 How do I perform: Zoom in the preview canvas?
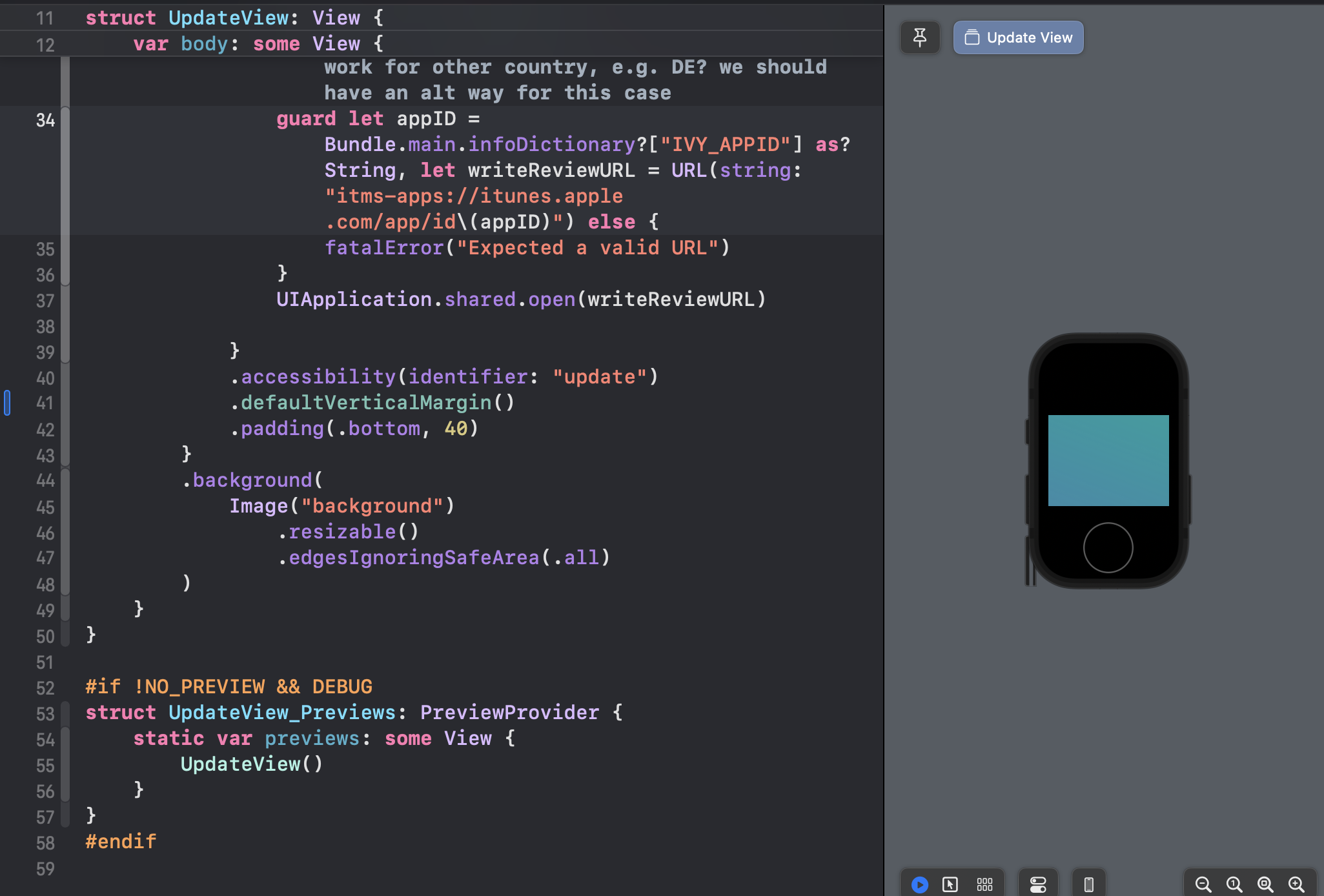[x=1296, y=884]
